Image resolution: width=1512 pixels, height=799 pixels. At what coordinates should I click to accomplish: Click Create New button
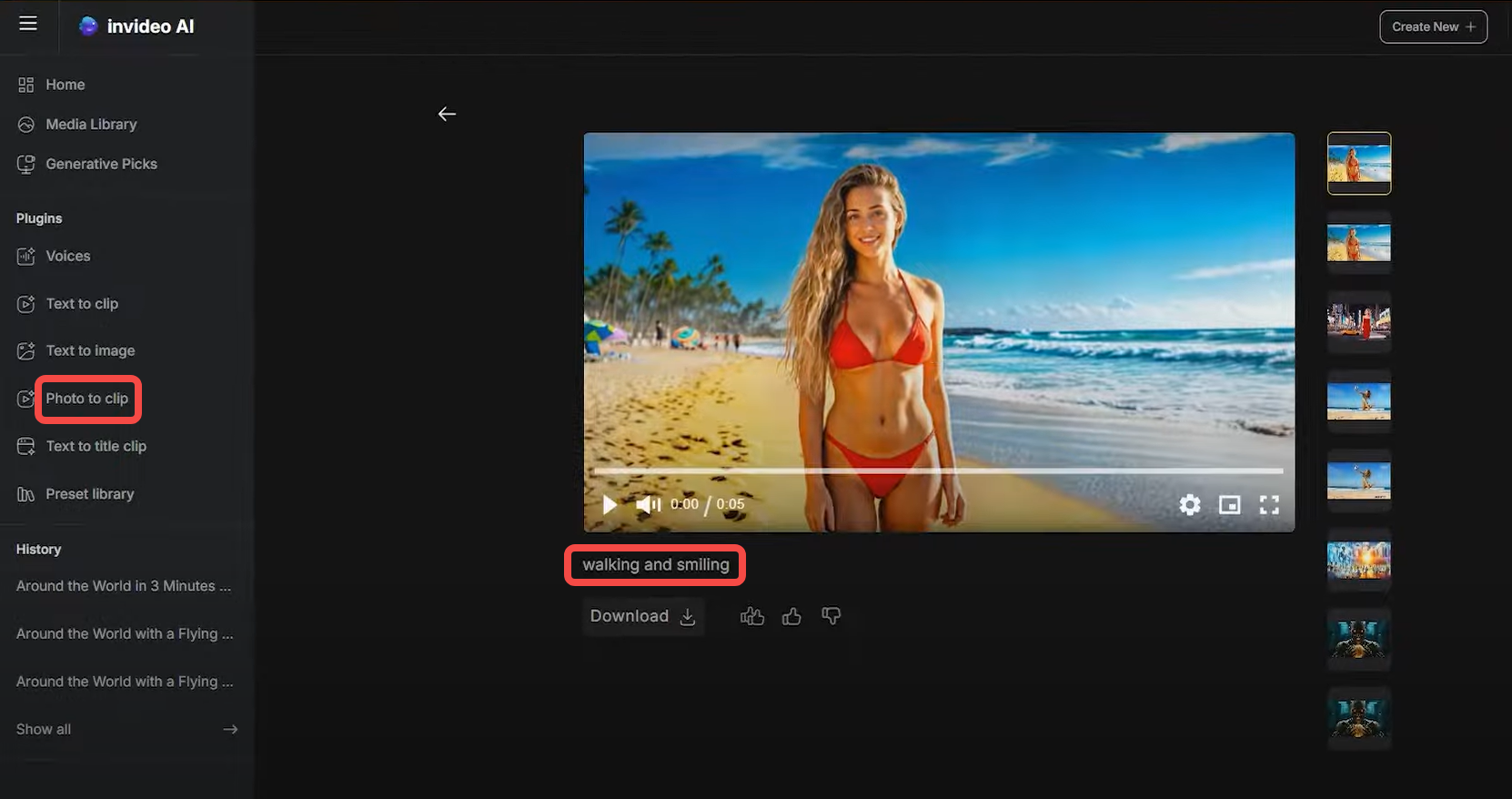coord(1433,26)
